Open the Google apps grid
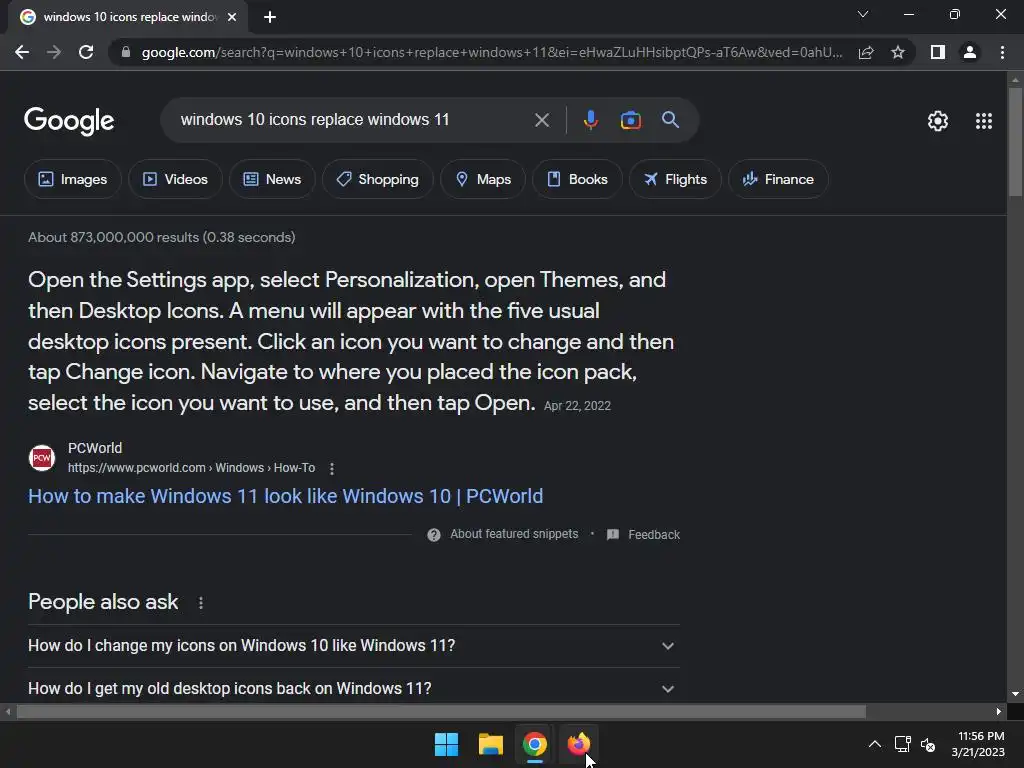Viewport: 1024px width, 768px height. [x=984, y=121]
